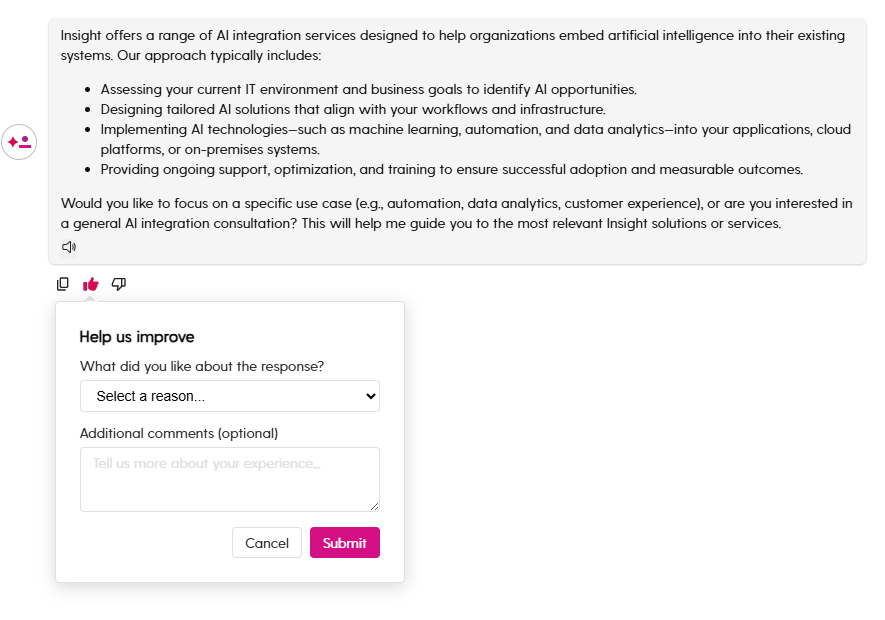Click the "Help us improve" heading
Viewport: 885px width, 620px height.
[x=137, y=337]
